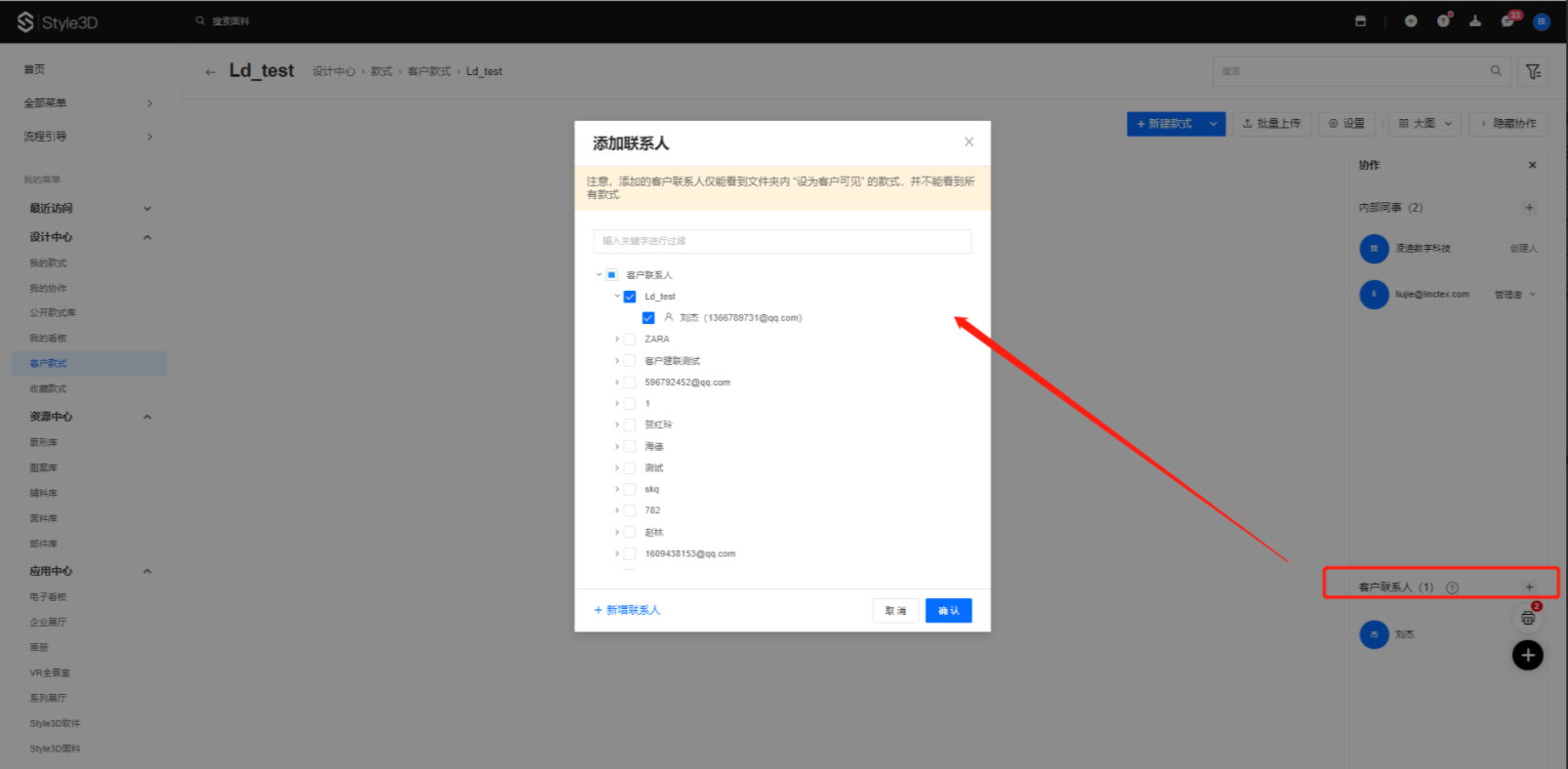The height and width of the screenshot is (769, 1568).
Task: Click the keyword filter input field
Action: point(782,241)
